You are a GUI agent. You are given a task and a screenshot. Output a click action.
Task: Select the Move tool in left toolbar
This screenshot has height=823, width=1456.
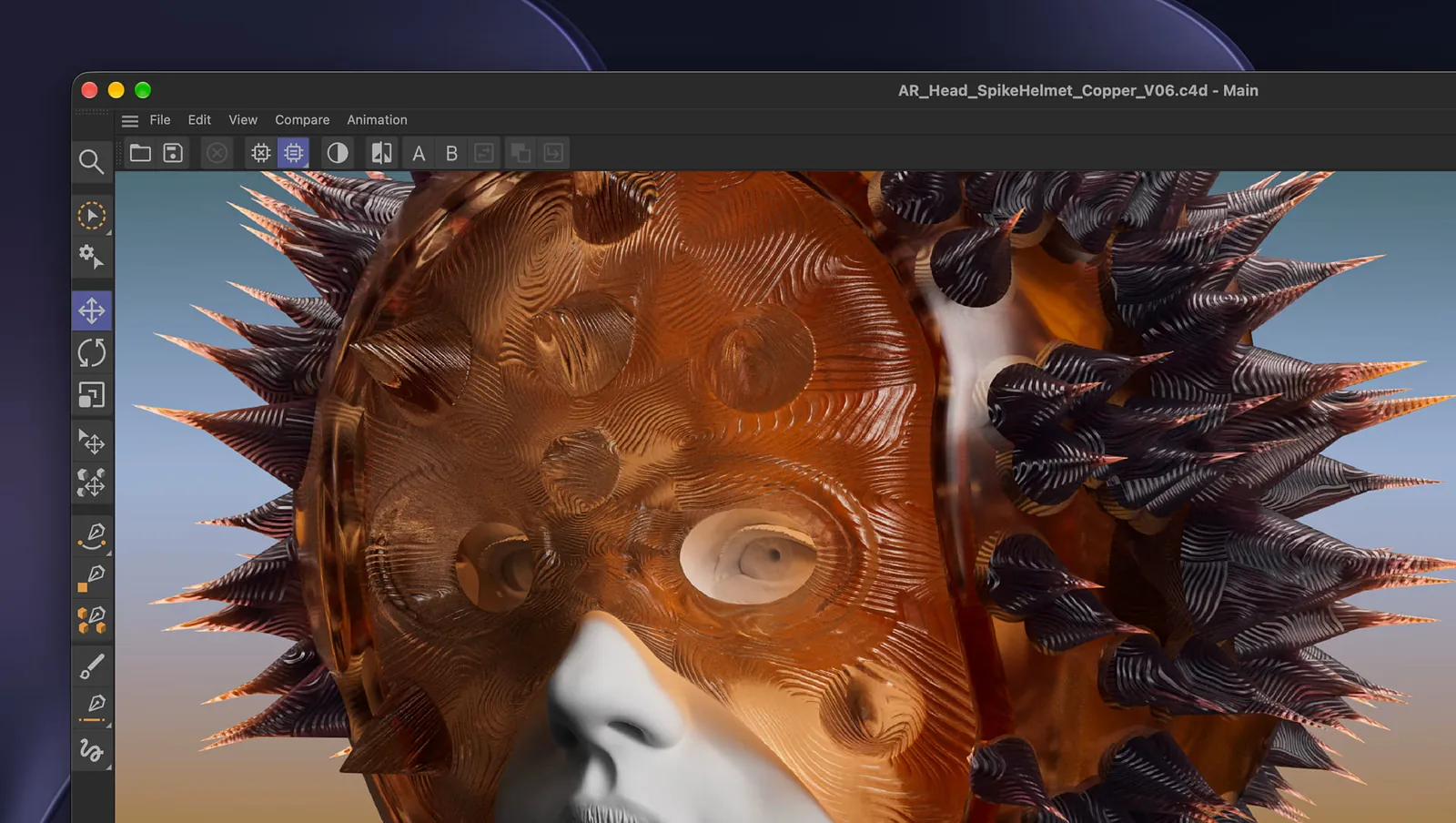[92, 310]
